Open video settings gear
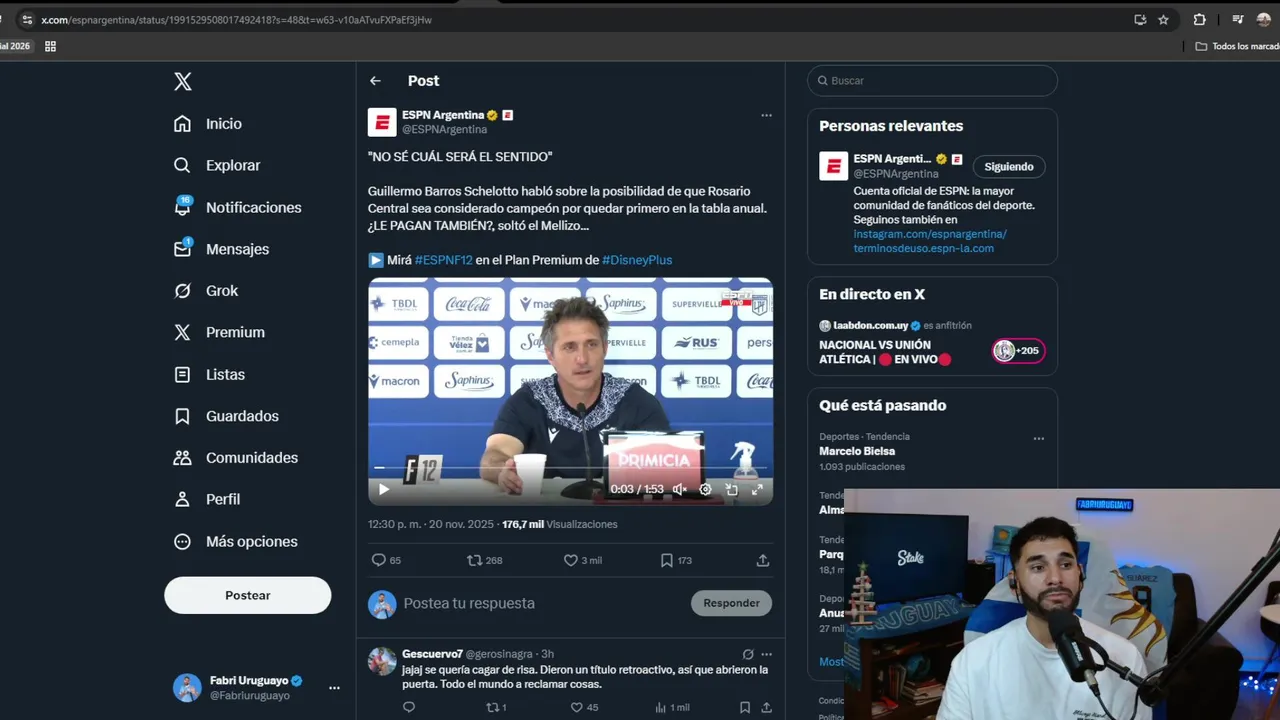 tap(705, 489)
